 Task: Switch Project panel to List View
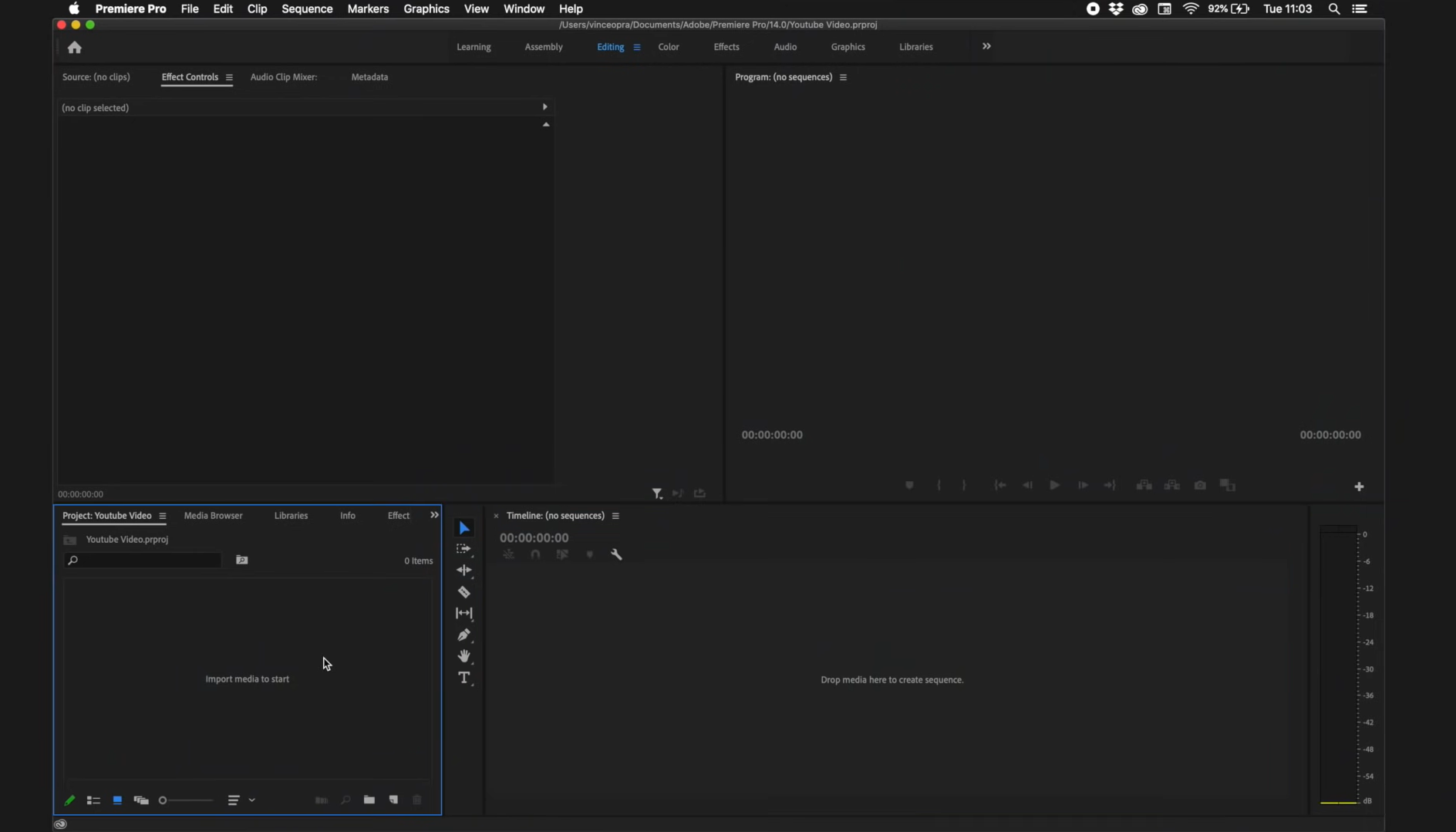click(93, 800)
